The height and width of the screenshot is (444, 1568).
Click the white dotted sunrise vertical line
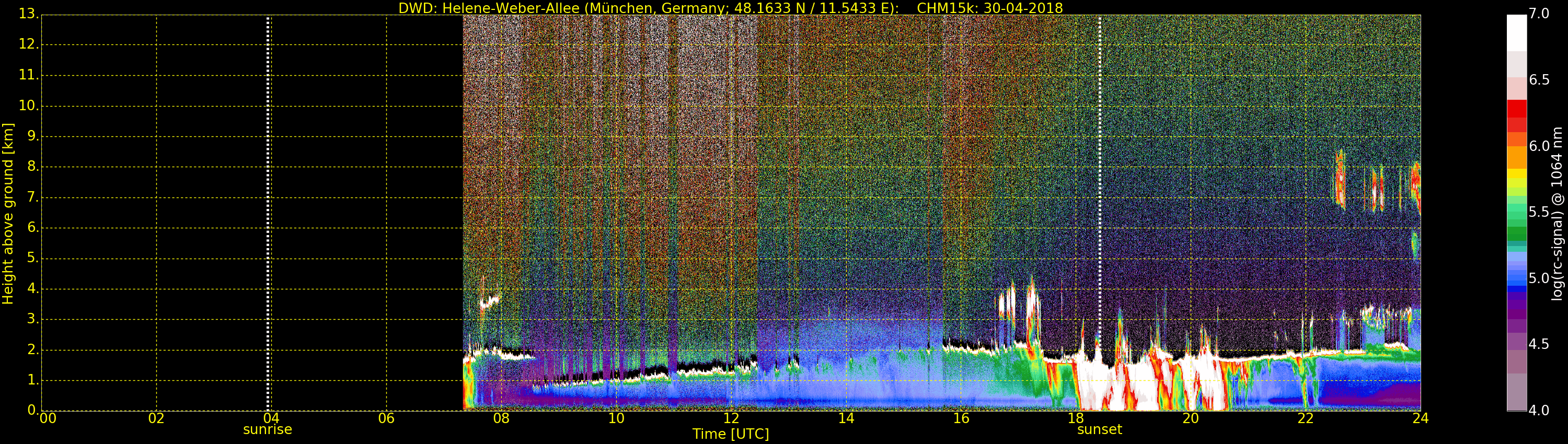(x=268, y=213)
